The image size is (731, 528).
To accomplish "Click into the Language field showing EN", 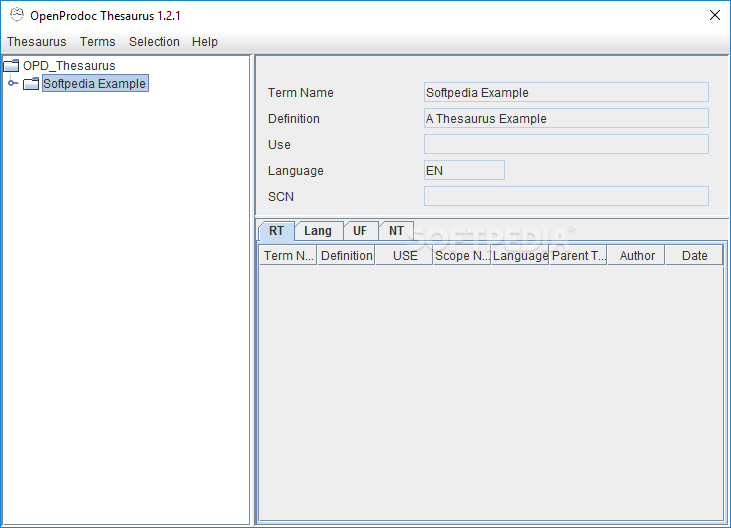I will pos(464,170).
